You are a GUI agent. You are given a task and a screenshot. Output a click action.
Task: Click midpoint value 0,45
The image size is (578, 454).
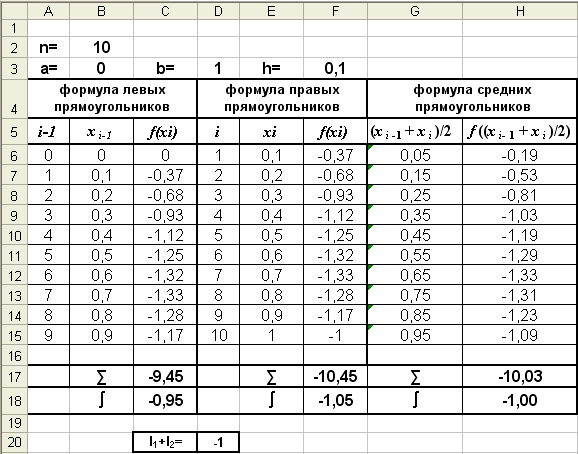click(x=415, y=235)
